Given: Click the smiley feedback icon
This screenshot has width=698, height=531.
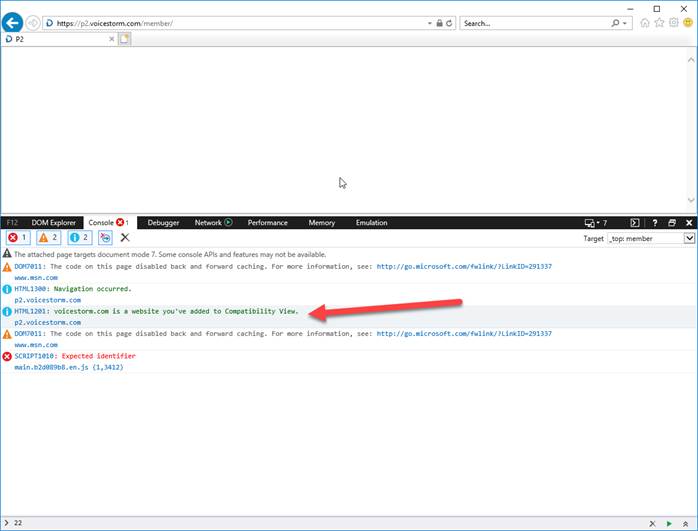Looking at the screenshot, I should (x=688, y=23).
